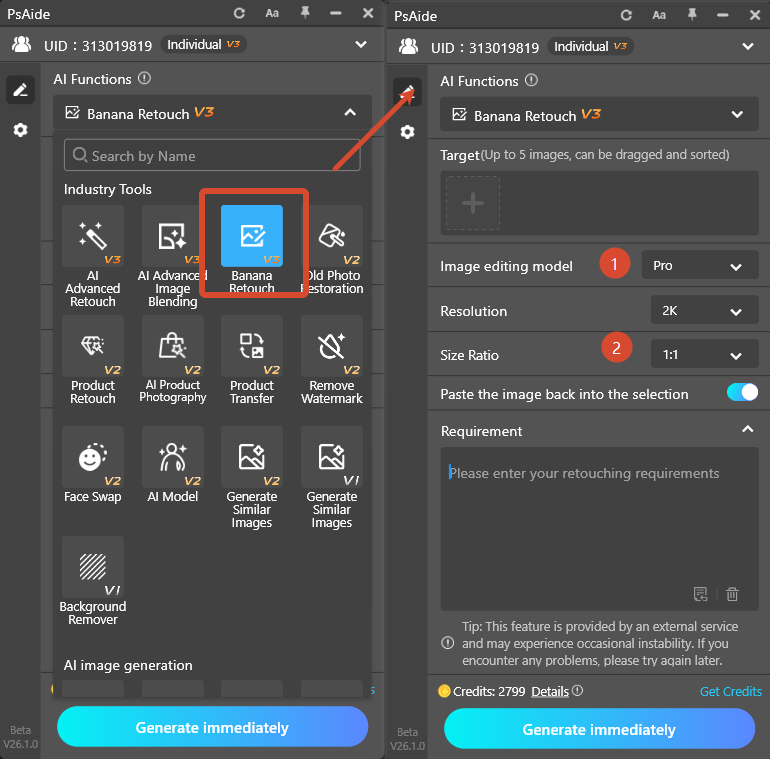This screenshot has height=759, width=770.
Task: Toggle Paste the image back into selection
Action: point(742,392)
